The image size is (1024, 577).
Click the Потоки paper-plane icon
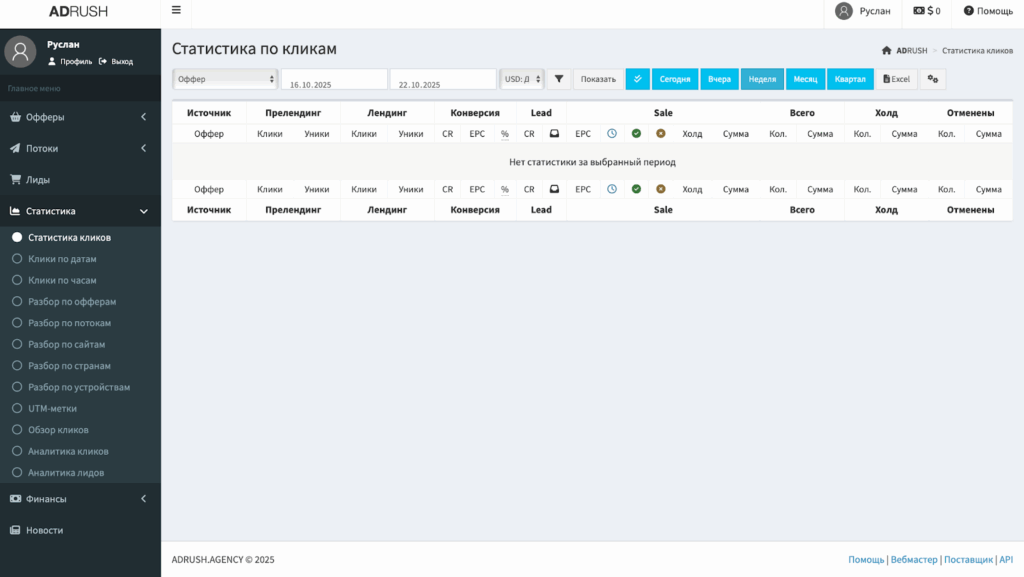click(15, 148)
